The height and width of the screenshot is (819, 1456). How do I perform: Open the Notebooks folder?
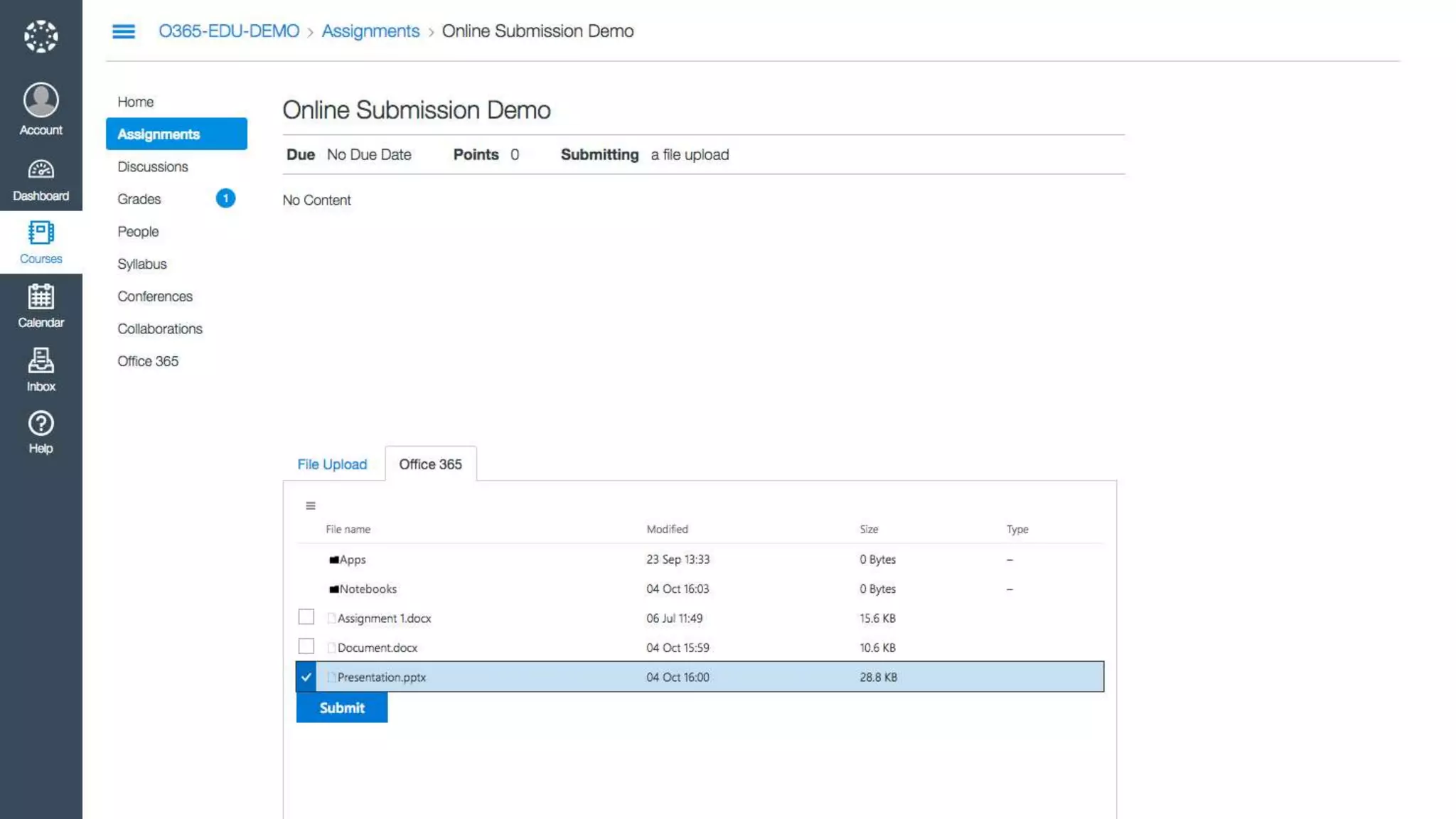[368, 589]
